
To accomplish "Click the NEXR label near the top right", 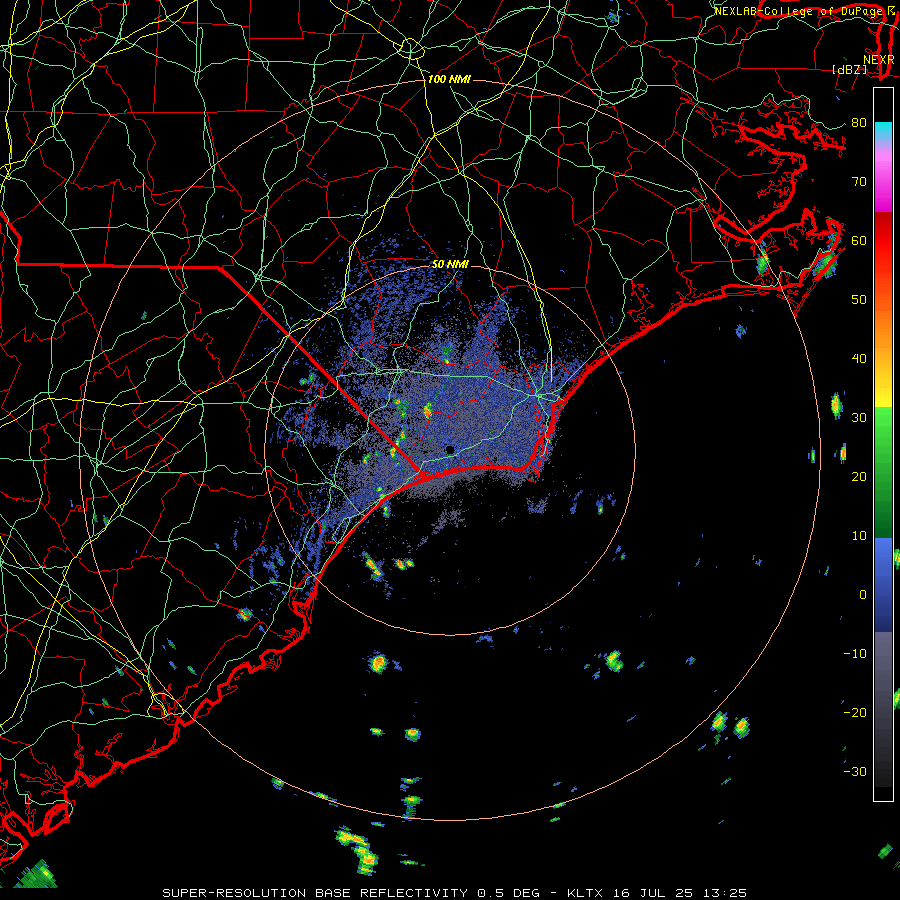I will 879,60.
